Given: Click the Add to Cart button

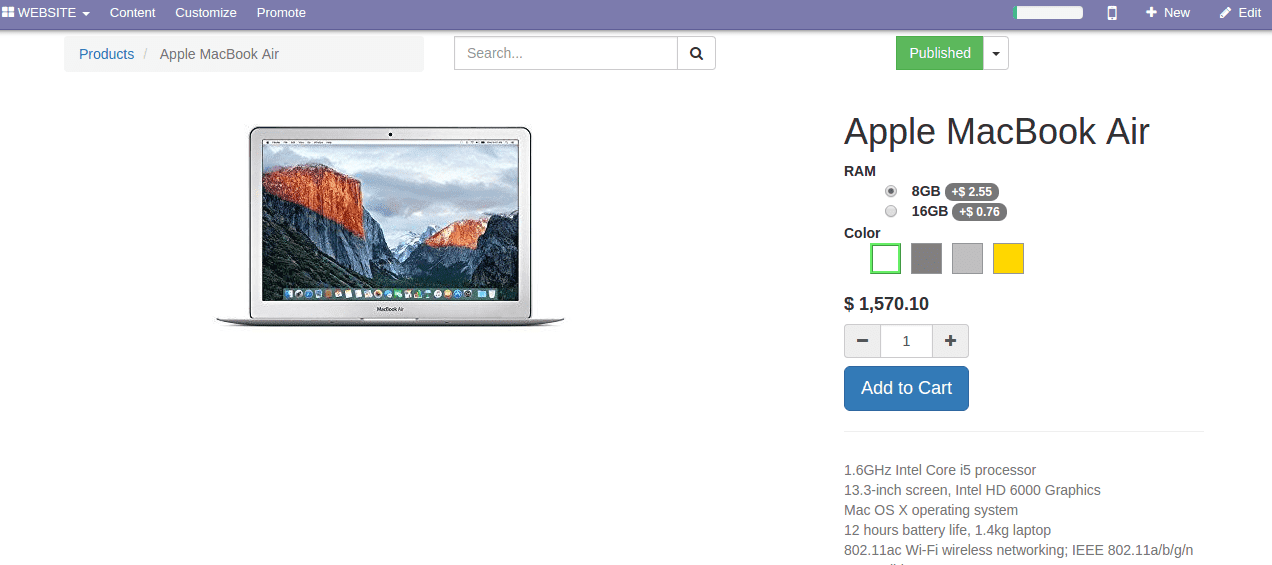Looking at the screenshot, I should coord(906,388).
